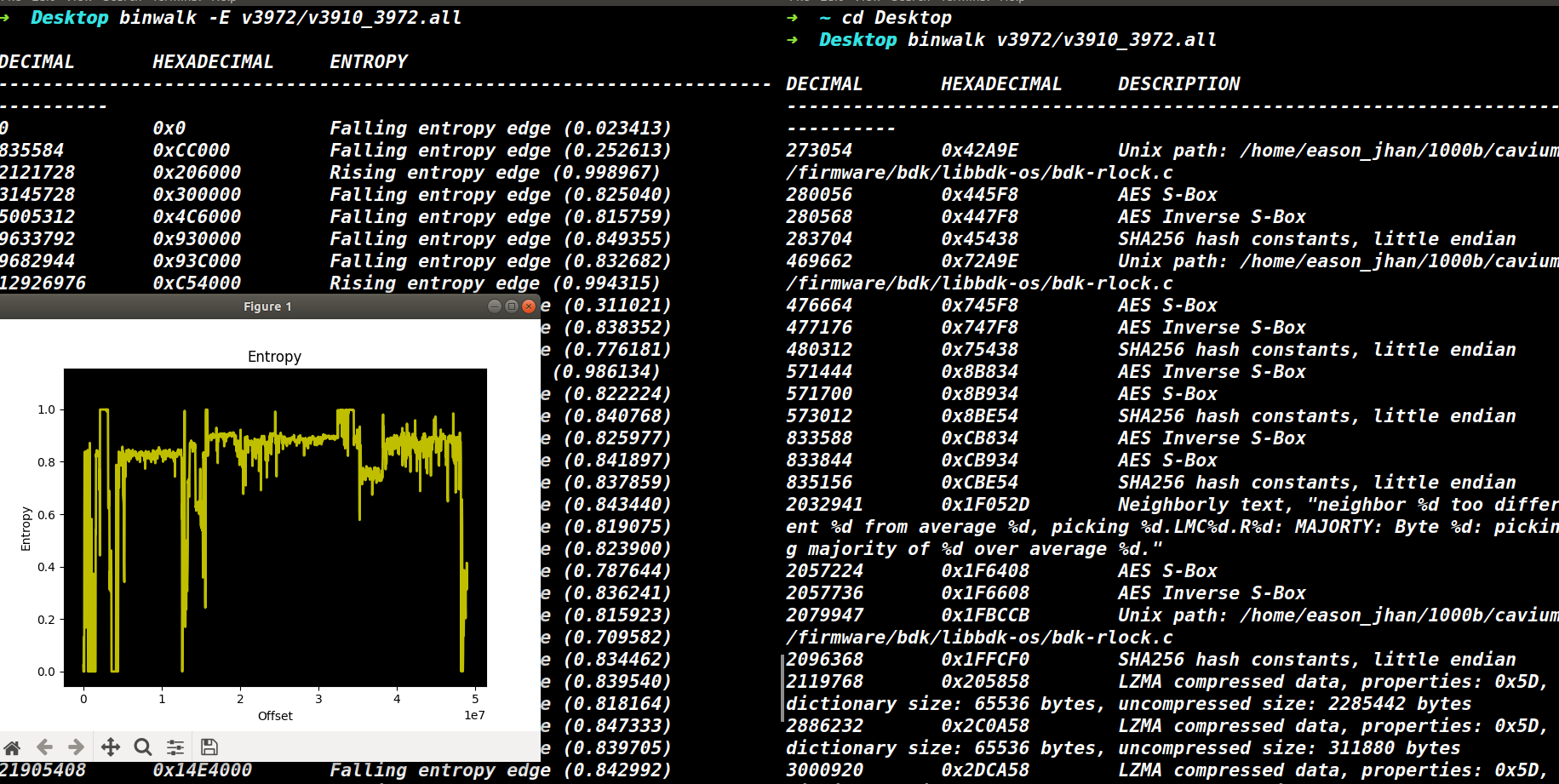Image resolution: width=1559 pixels, height=784 pixels.
Task: Click AES S-Box entry at 0xCB934
Action: 1167,461
